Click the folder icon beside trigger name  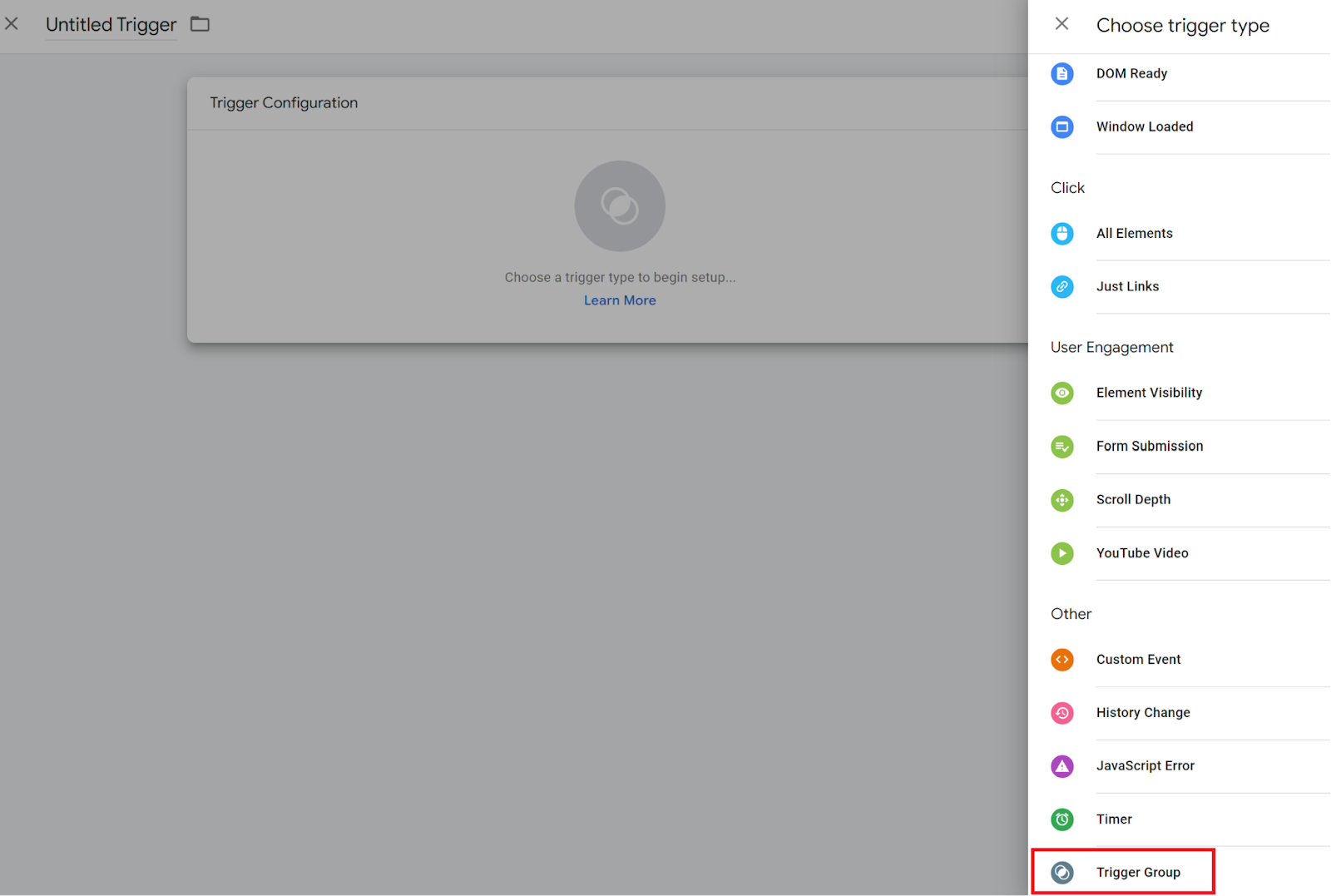click(200, 24)
